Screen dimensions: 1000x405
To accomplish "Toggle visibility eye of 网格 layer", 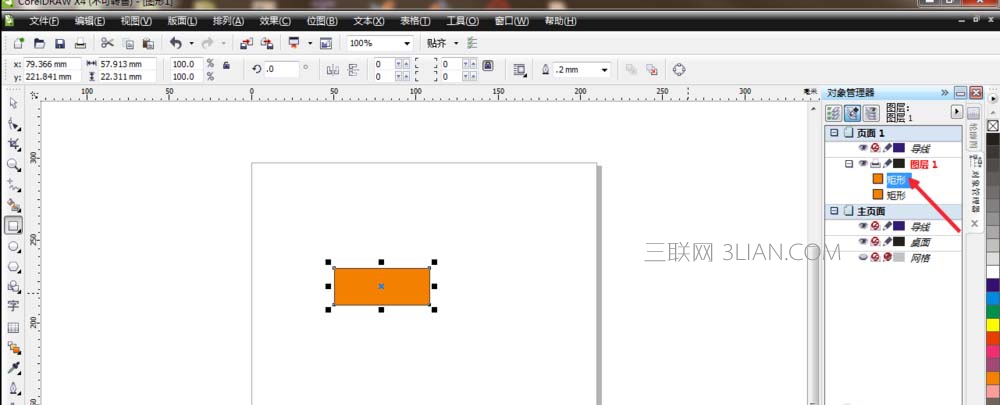I will coord(863,257).
